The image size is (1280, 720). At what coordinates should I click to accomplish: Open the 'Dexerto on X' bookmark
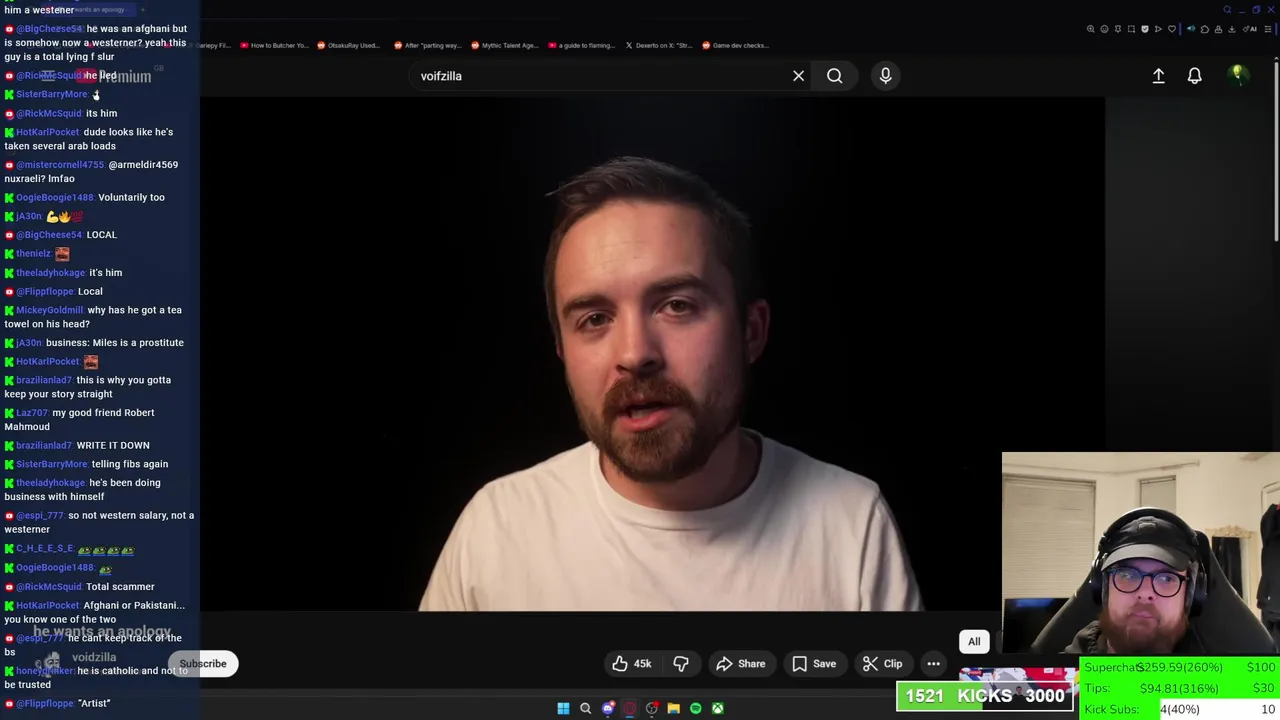coord(658,45)
